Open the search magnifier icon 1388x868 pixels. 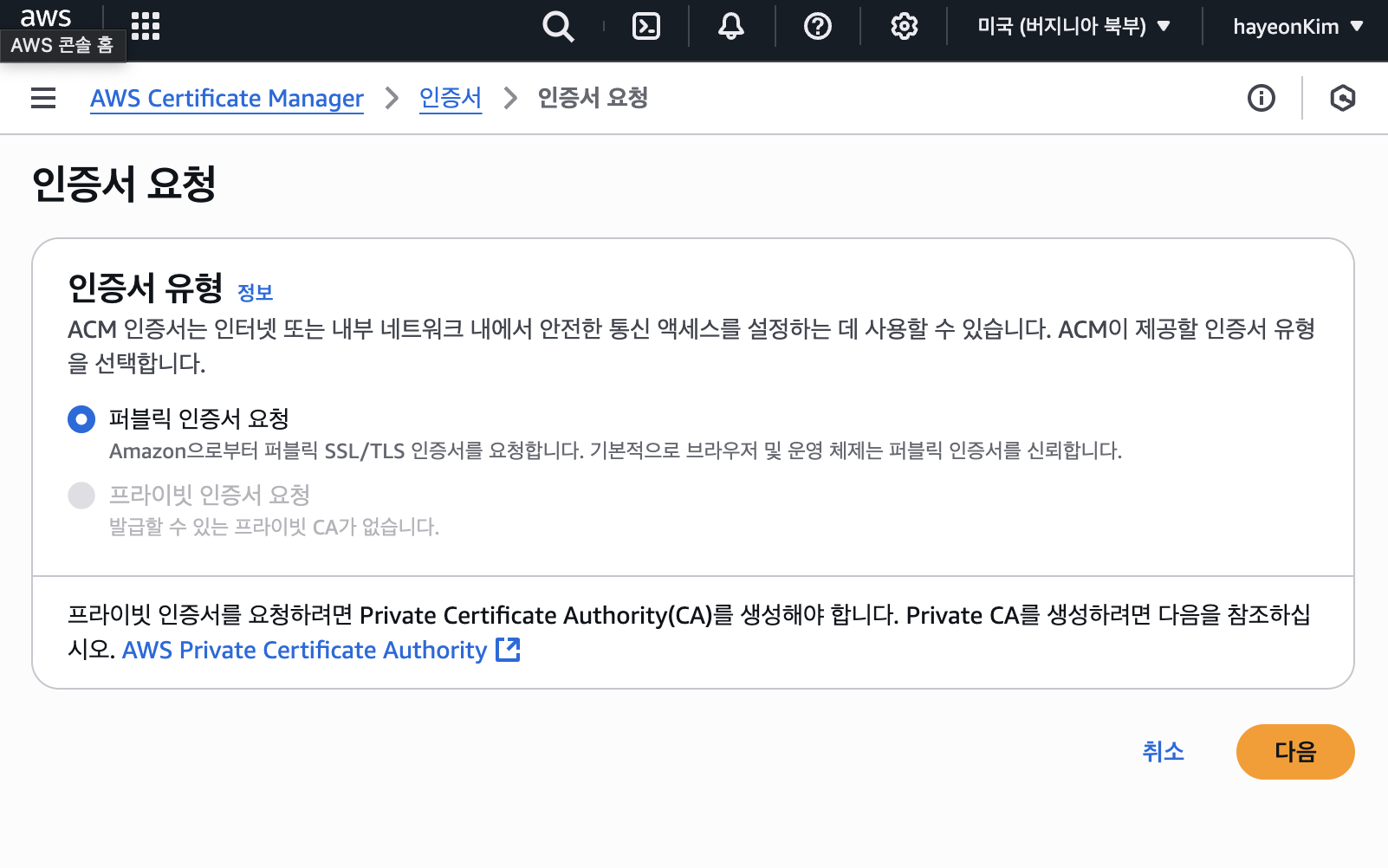pyautogui.click(x=558, y=27)
